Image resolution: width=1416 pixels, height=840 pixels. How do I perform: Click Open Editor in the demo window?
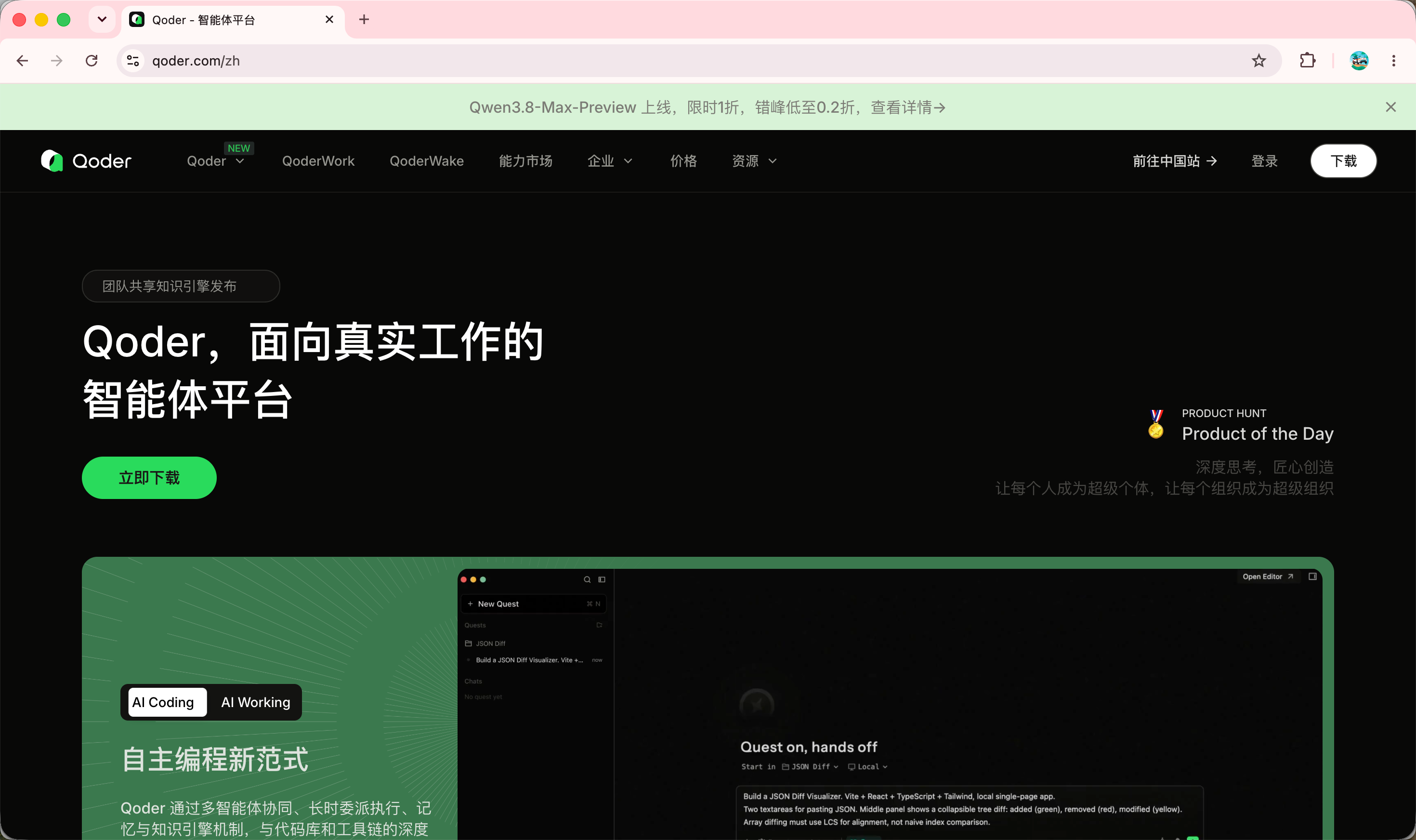(x=1268, y=577)
